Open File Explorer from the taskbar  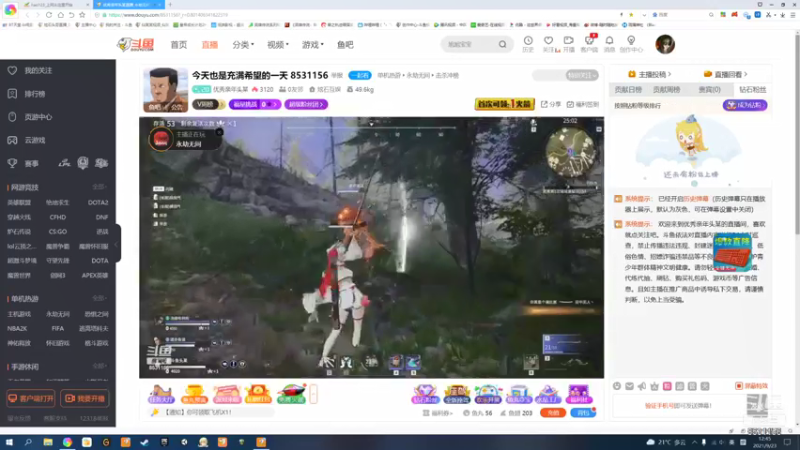[48, 442]
